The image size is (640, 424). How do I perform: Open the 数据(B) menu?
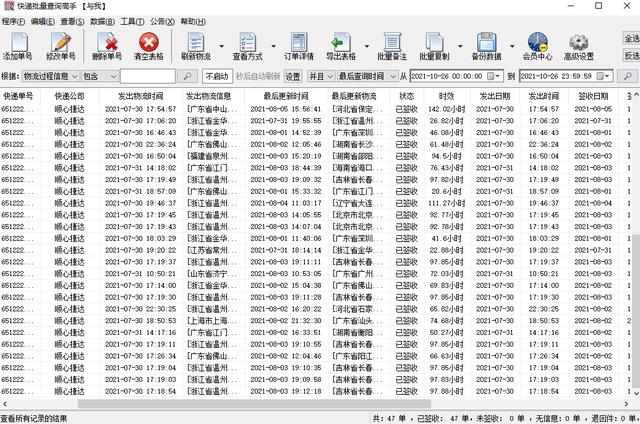(x=102, y=22)
